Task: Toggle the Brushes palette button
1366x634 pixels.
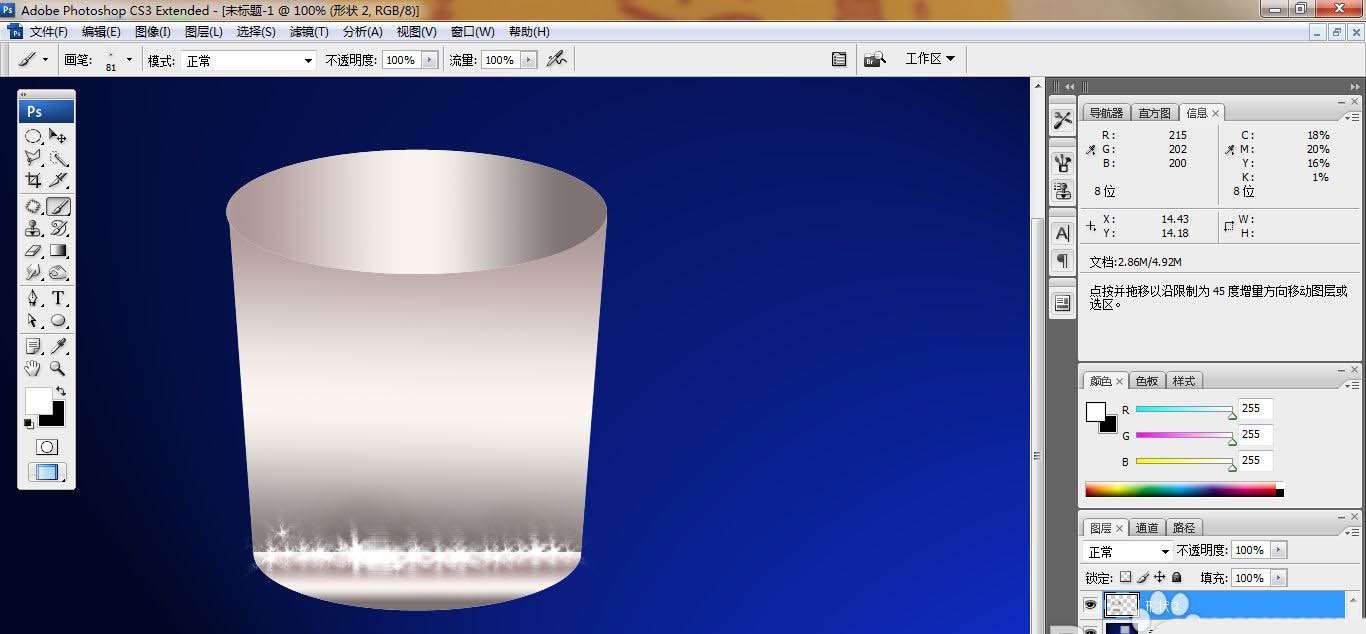Action: (839, 60)
